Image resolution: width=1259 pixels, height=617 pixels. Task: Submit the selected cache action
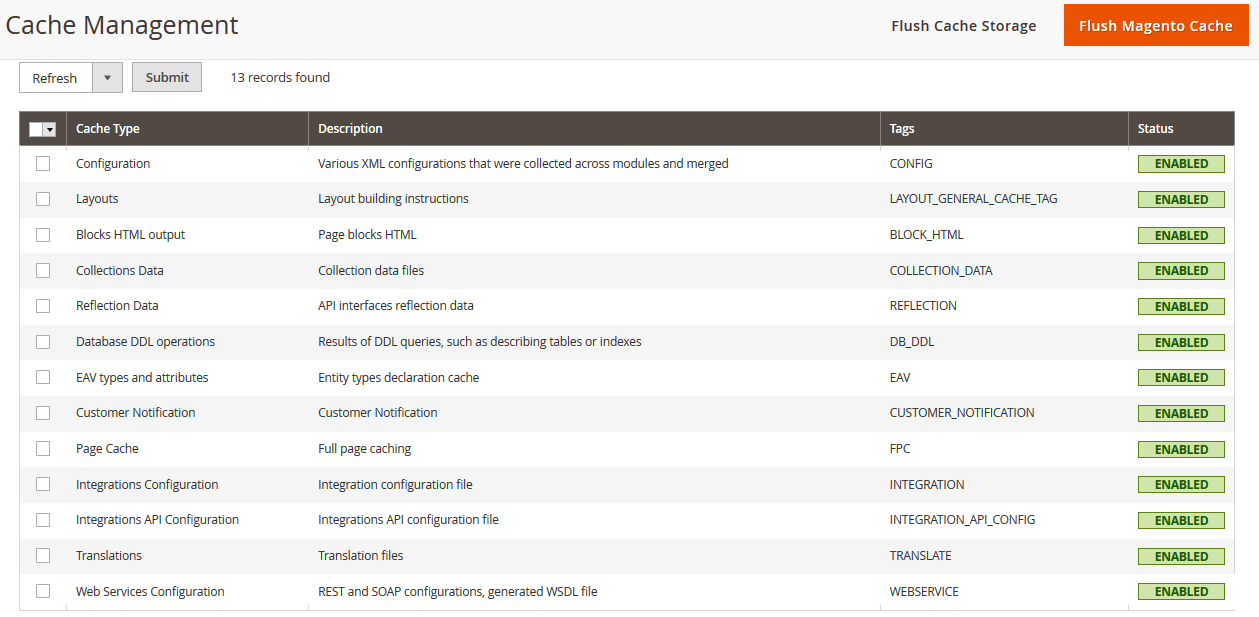tap(167, 77)
